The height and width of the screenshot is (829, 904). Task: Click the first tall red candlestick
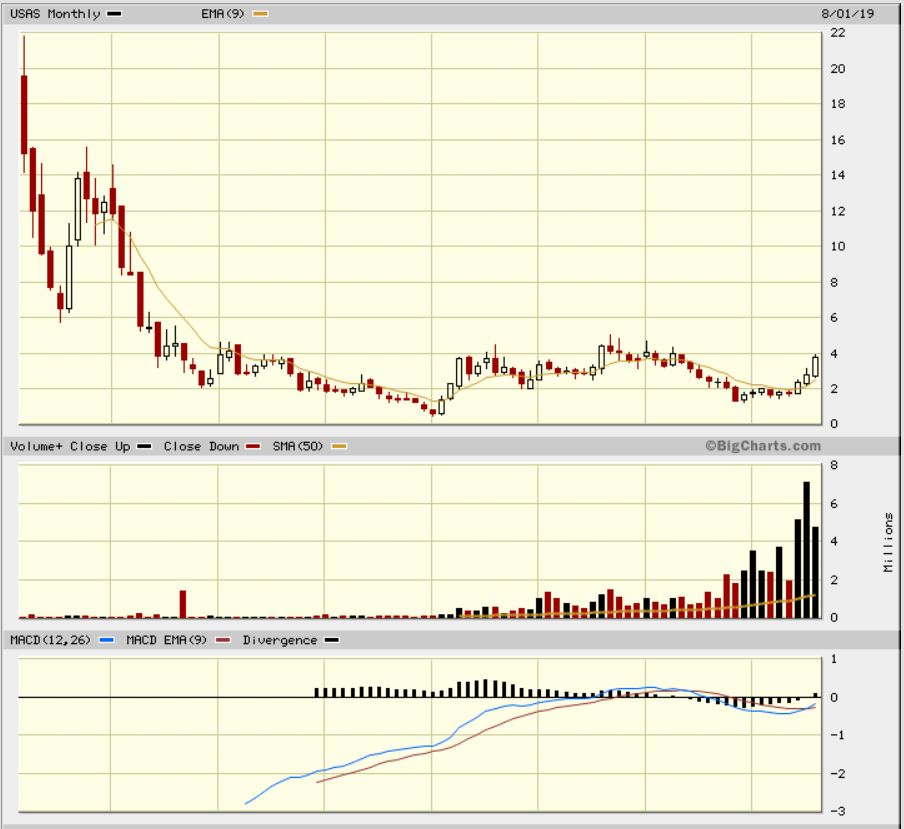pyautogui.click(x=24, y=114)
